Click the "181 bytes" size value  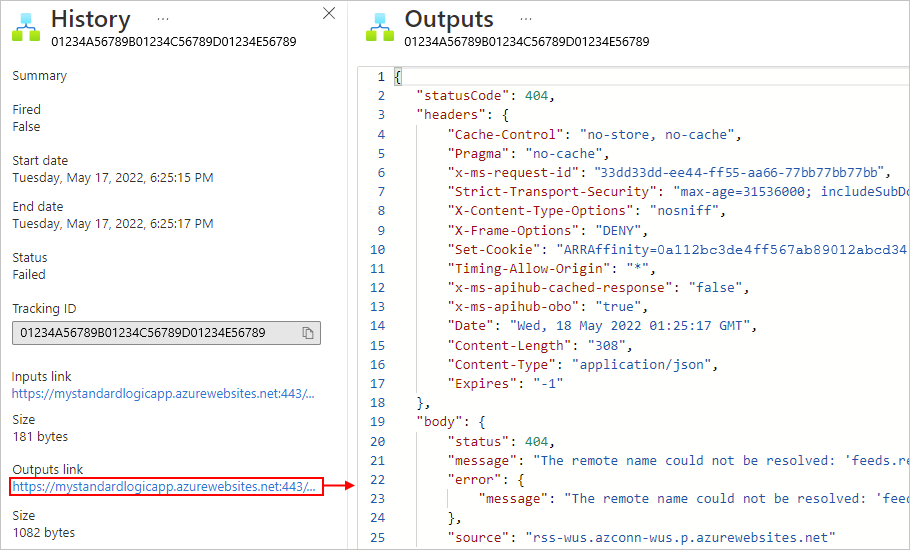(x=40, y=436)
